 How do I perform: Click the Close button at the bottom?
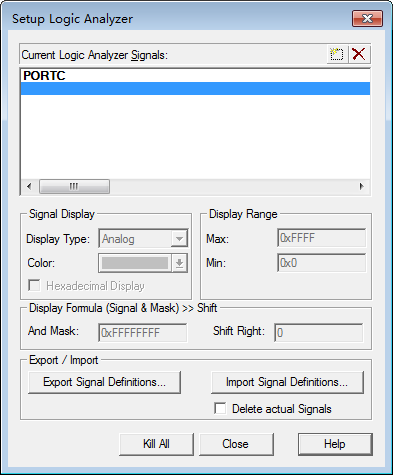coord(236,444)
